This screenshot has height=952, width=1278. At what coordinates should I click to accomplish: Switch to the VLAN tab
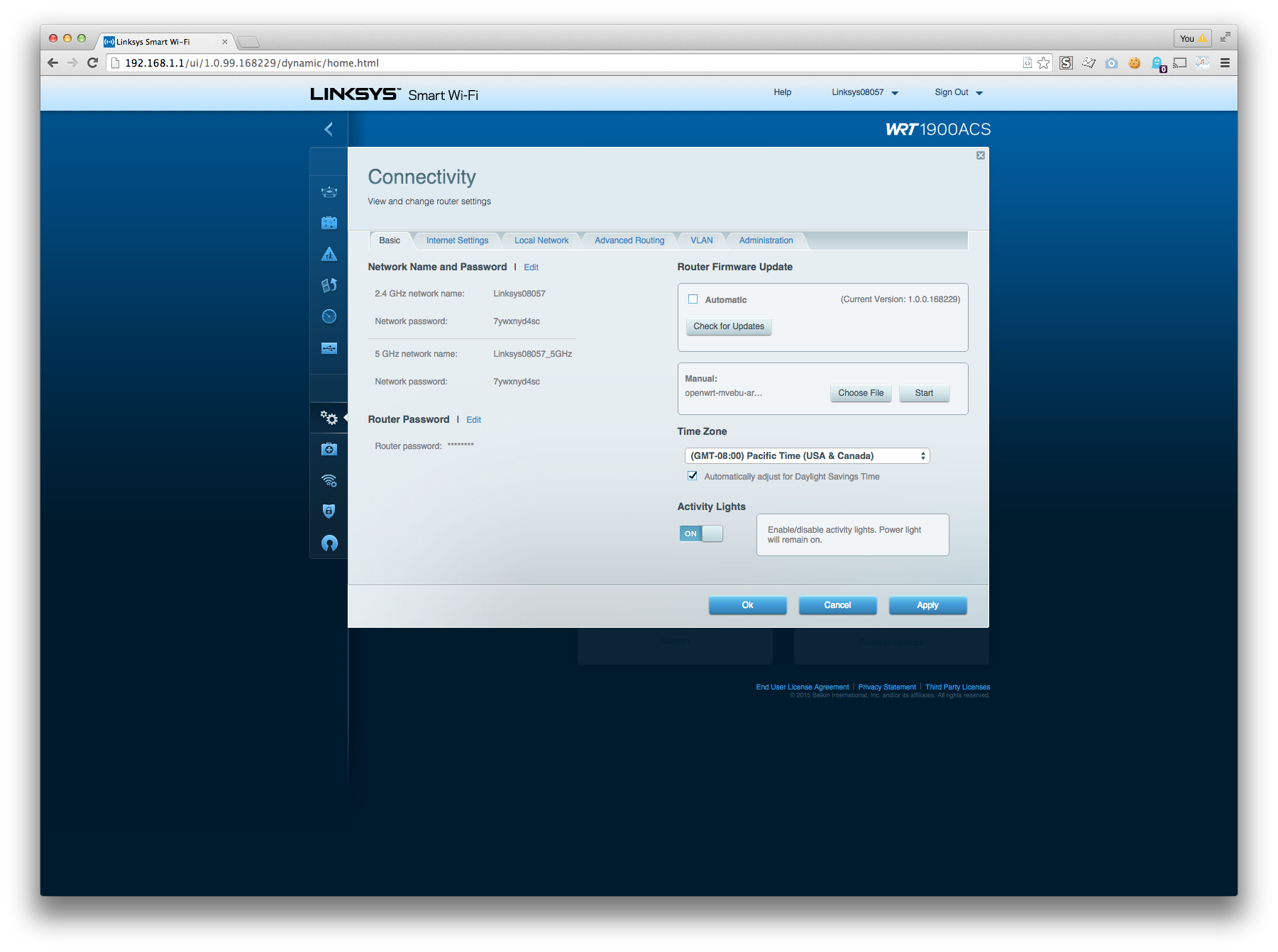click(x=702, y=240)
